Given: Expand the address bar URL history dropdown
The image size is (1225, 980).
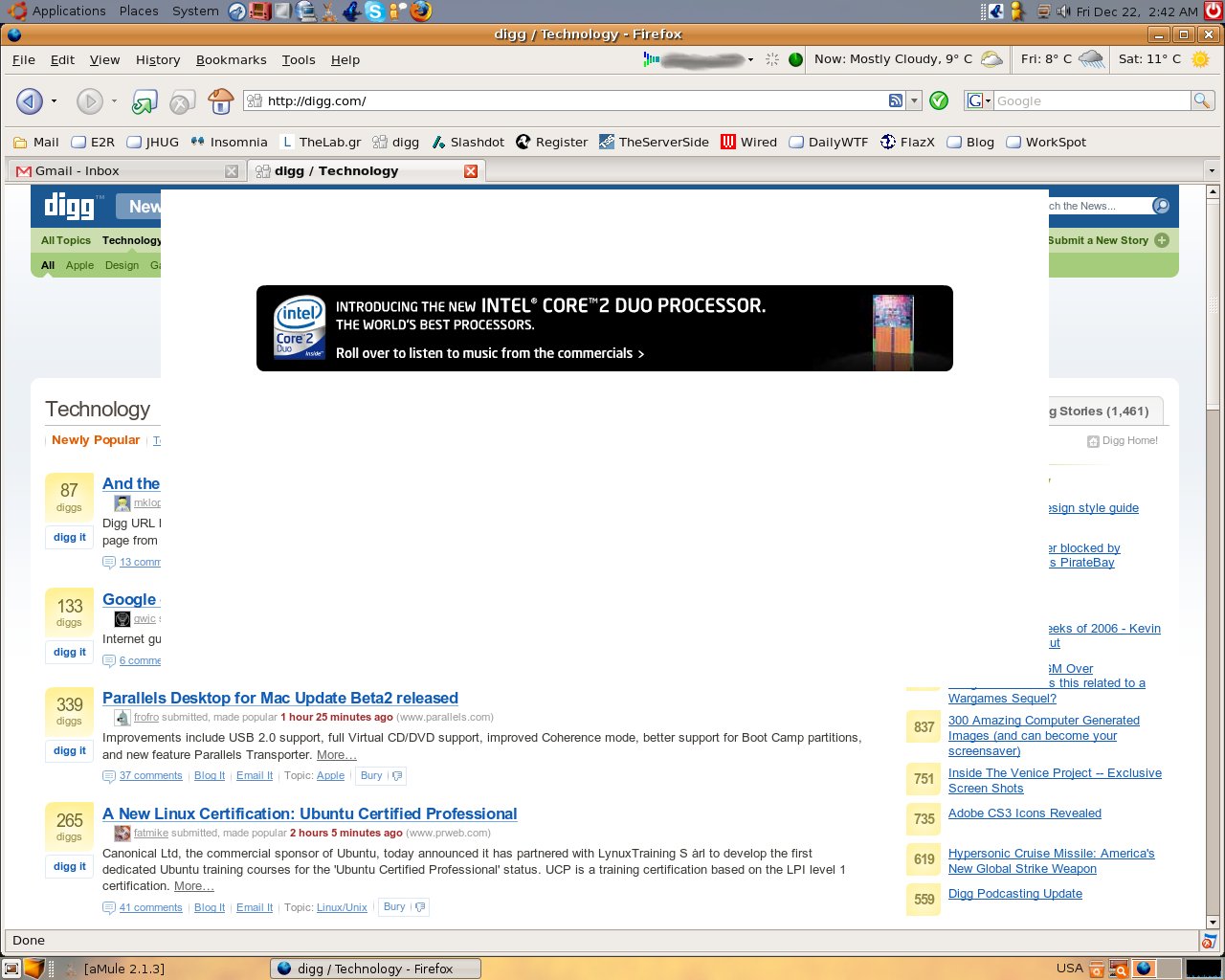Looking at the screenshot, I should click(914, 100).
